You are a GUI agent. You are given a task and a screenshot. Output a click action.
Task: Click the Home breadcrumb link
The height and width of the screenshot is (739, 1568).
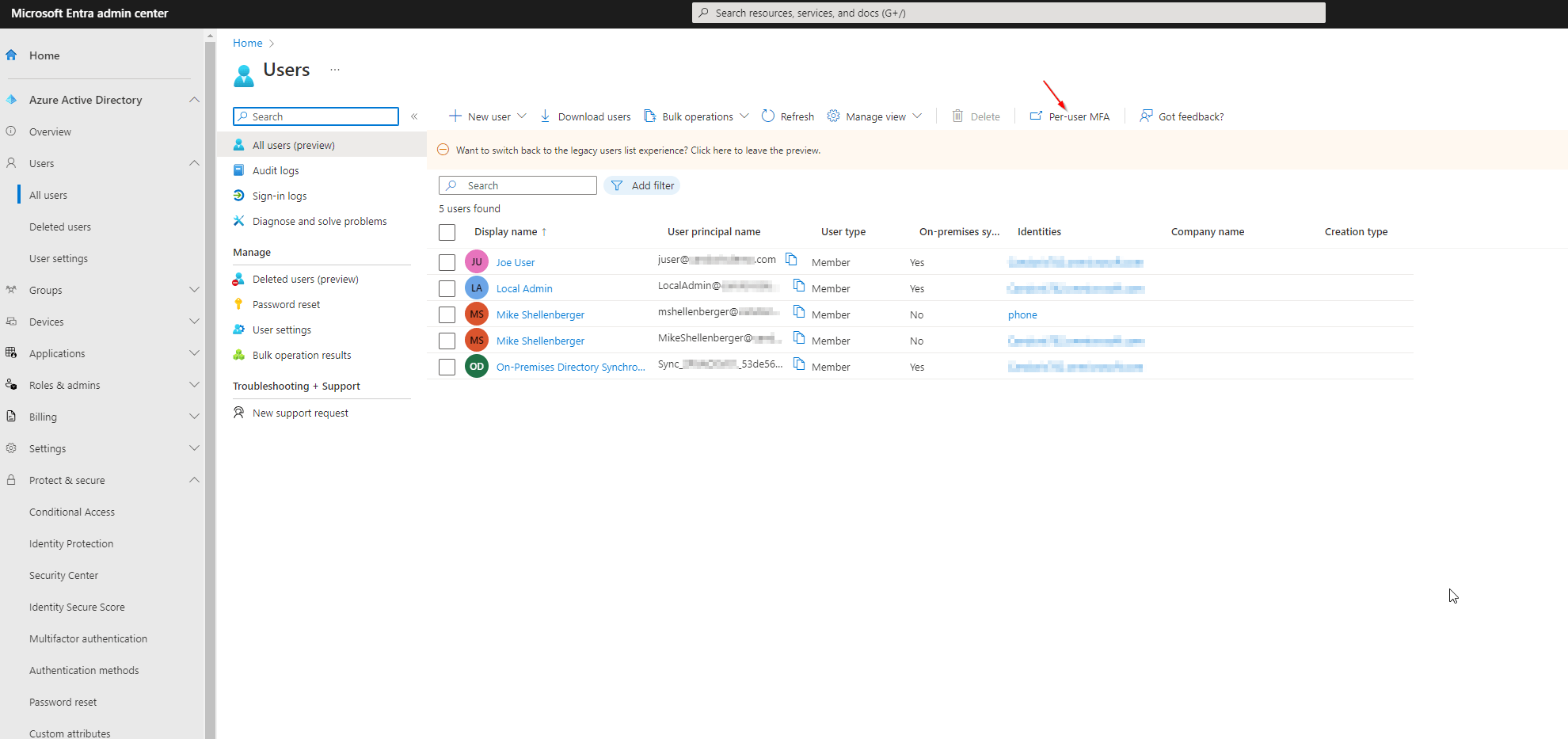pyautogui.click(x=247, y=42)
